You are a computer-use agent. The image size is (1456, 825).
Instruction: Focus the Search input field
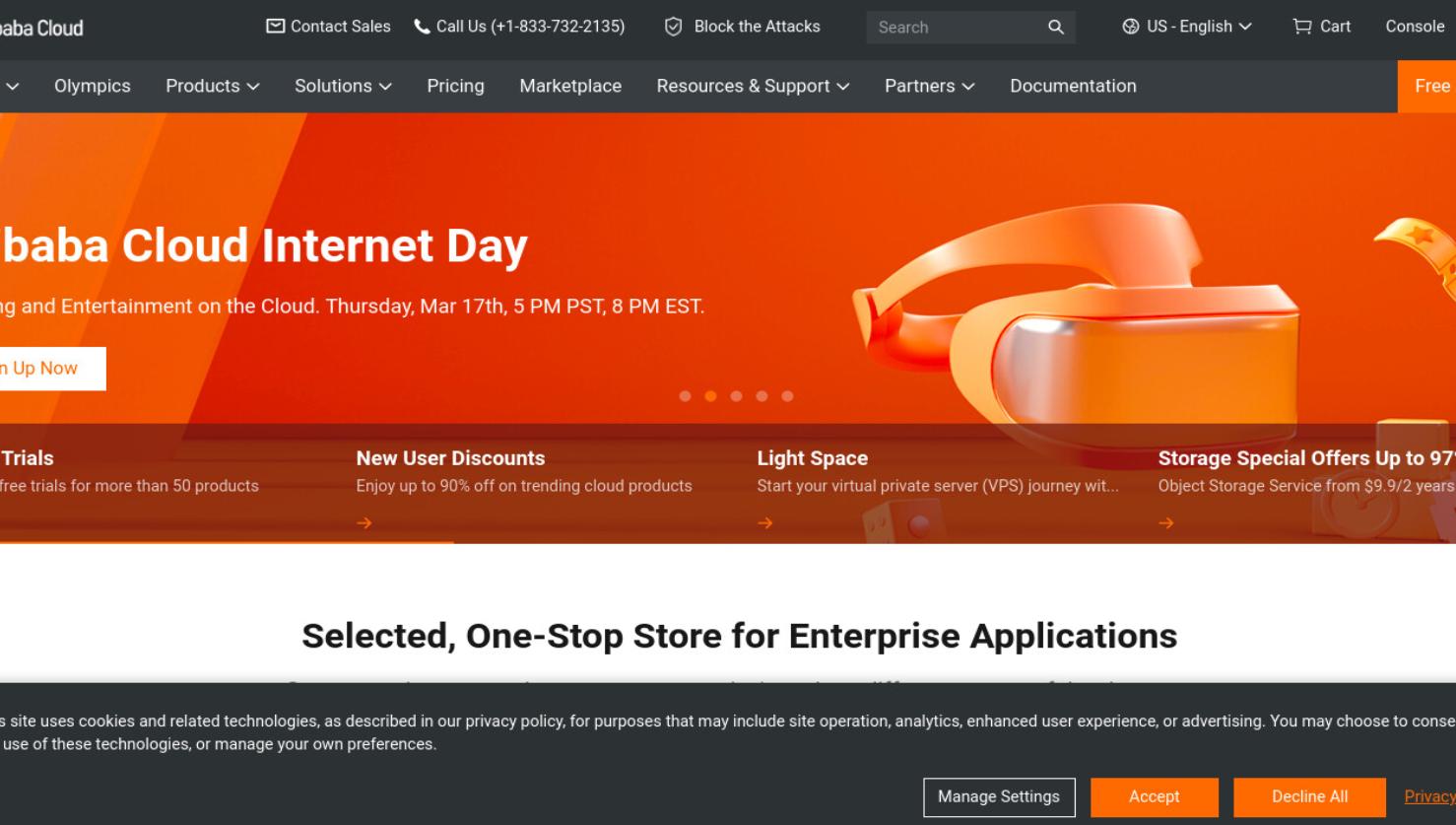[x=956, y=28]
